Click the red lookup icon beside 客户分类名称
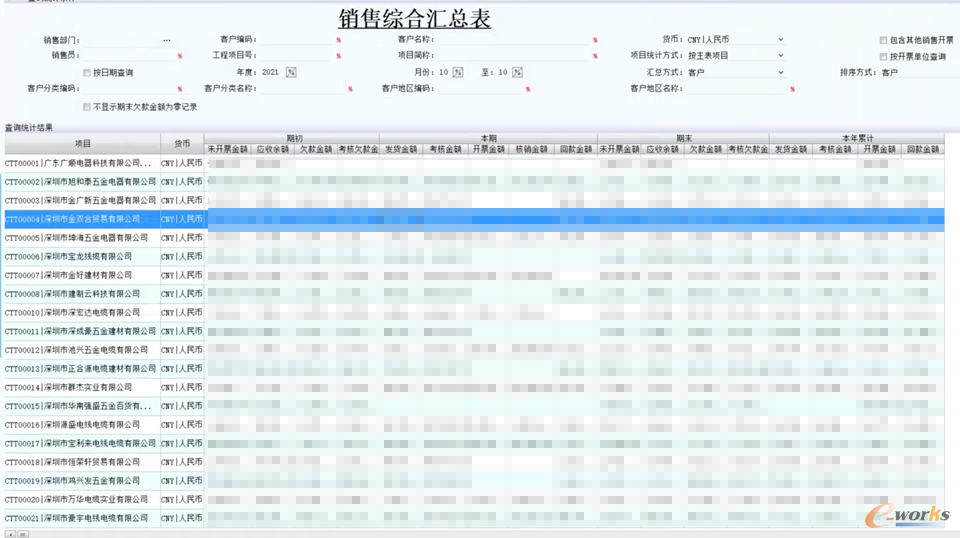Screen dimensions: 960x538 coord(350,89)
